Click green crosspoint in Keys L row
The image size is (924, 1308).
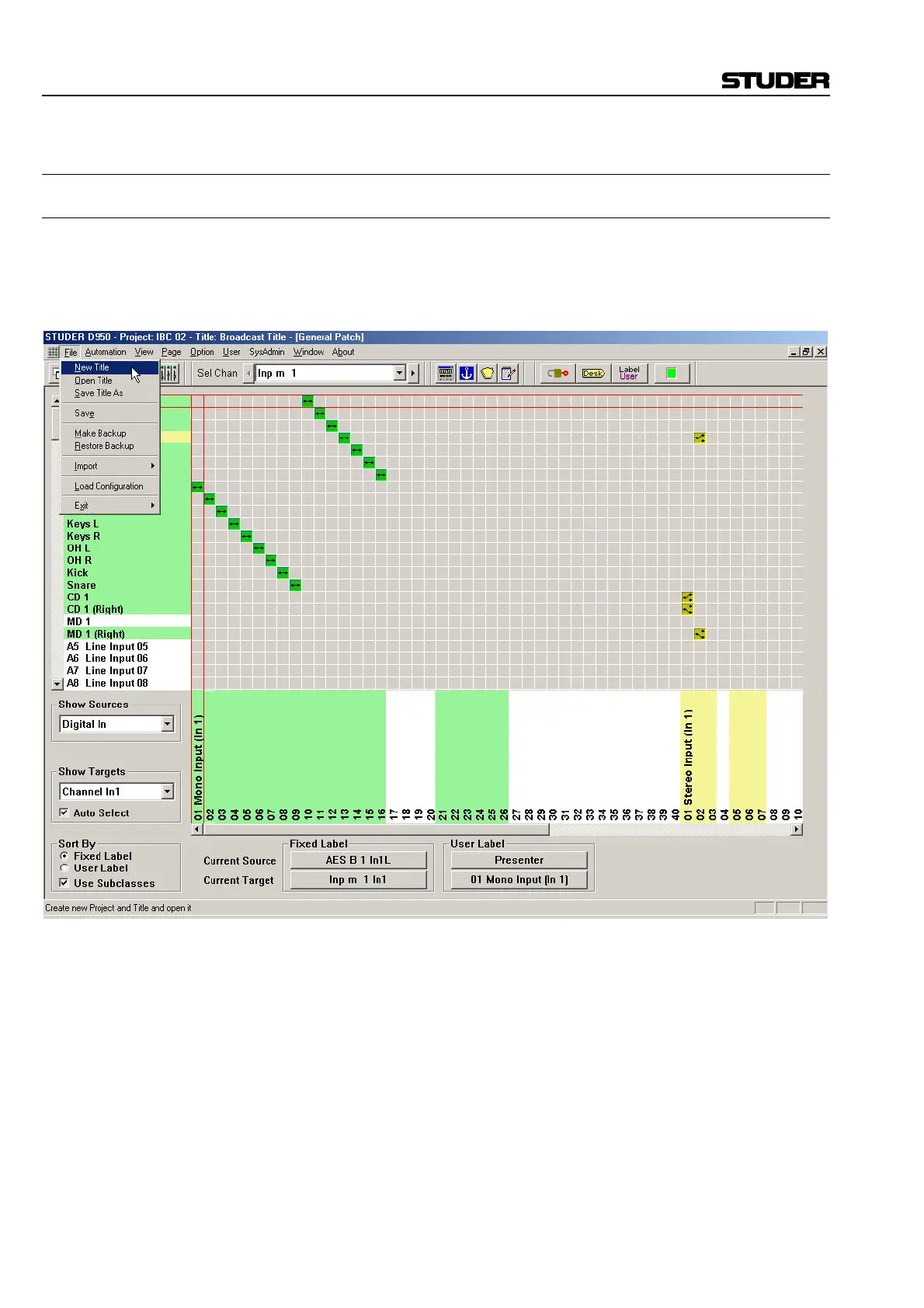tap(234, 524)
